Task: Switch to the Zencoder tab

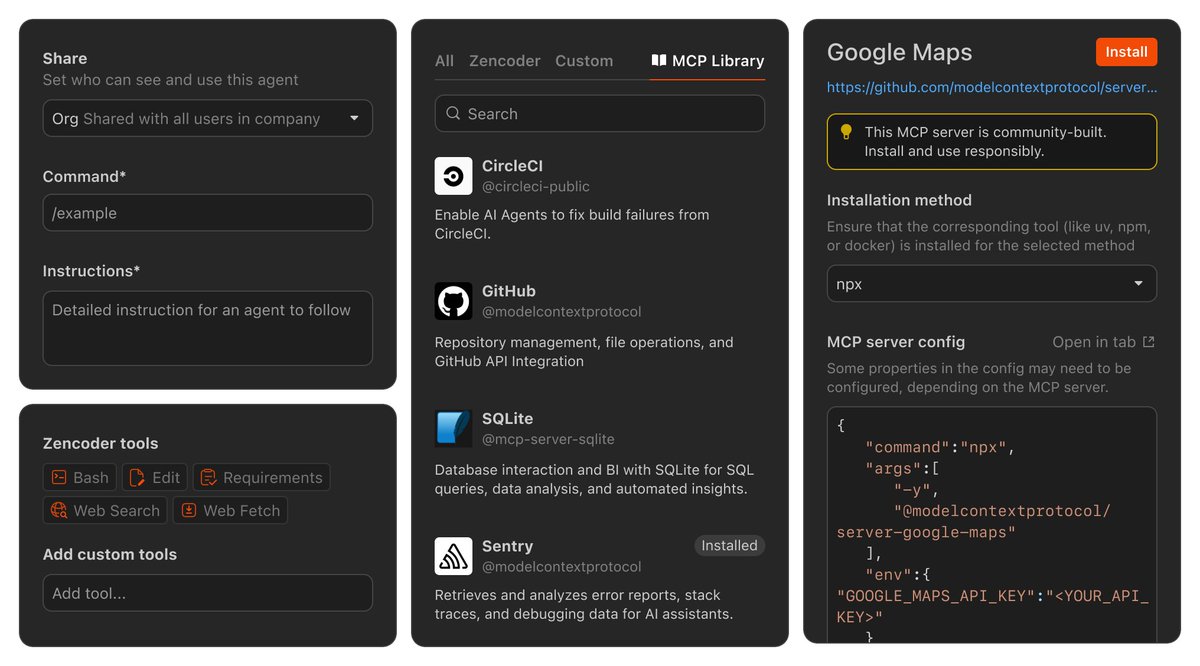Action: tap(505, 61)
